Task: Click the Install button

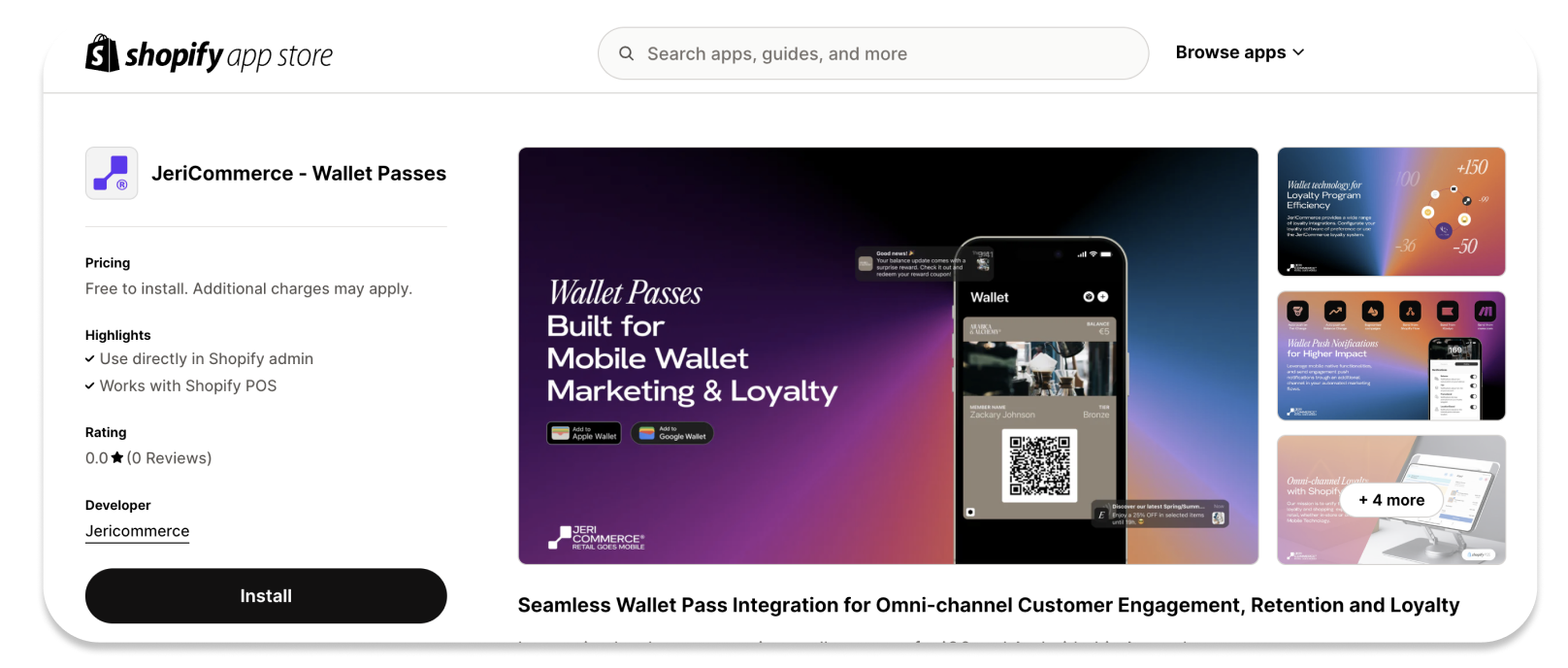Action: pos(266,596)
